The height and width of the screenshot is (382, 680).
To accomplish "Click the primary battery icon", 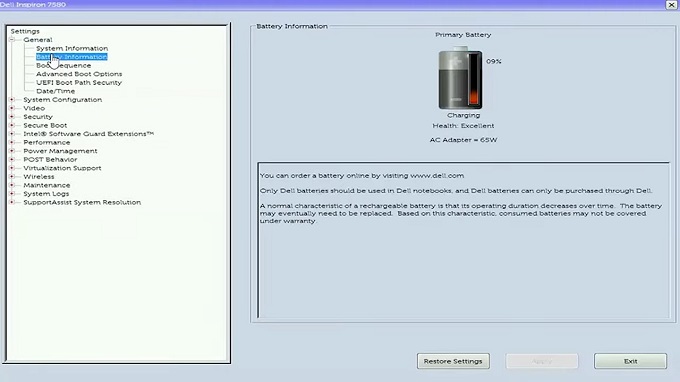I will (x=460, y=78).
